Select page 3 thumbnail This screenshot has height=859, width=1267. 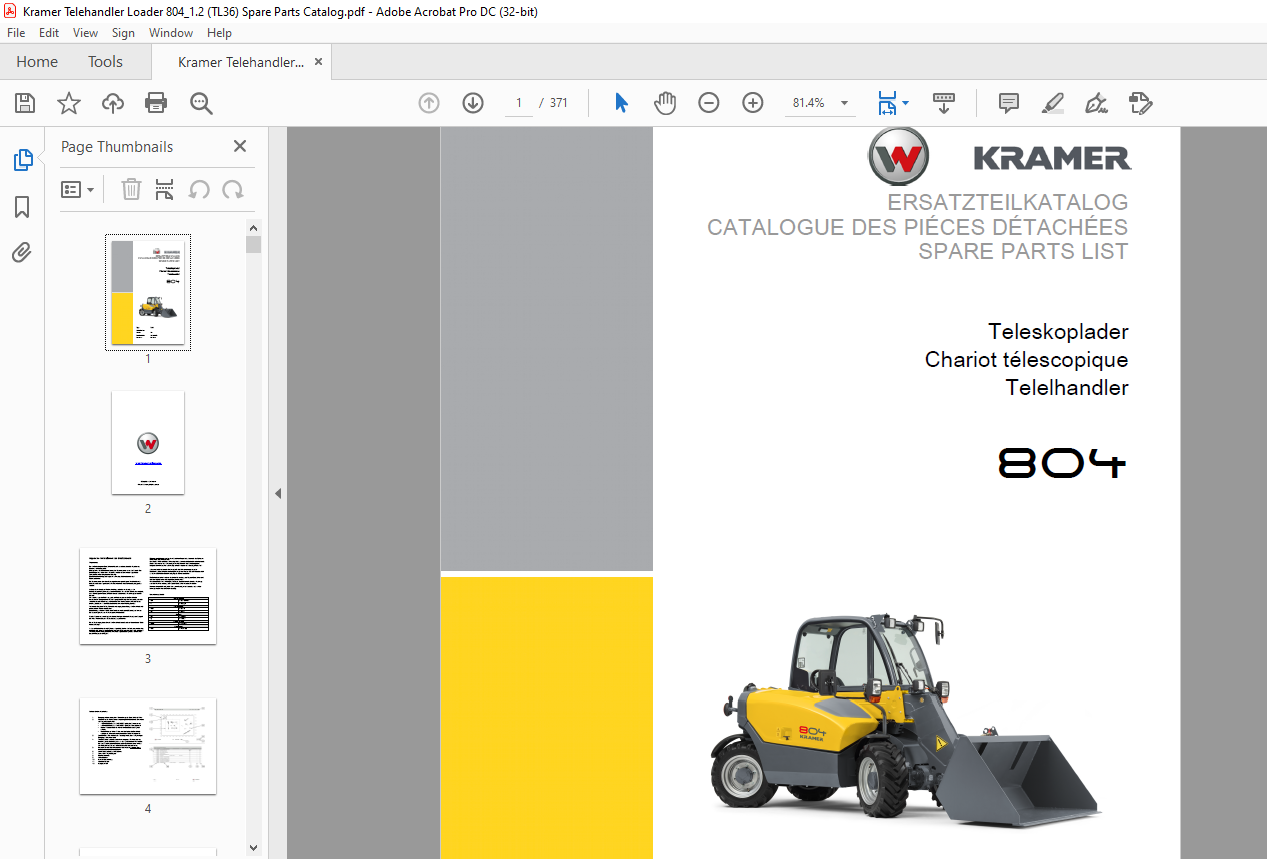(148, 596)
